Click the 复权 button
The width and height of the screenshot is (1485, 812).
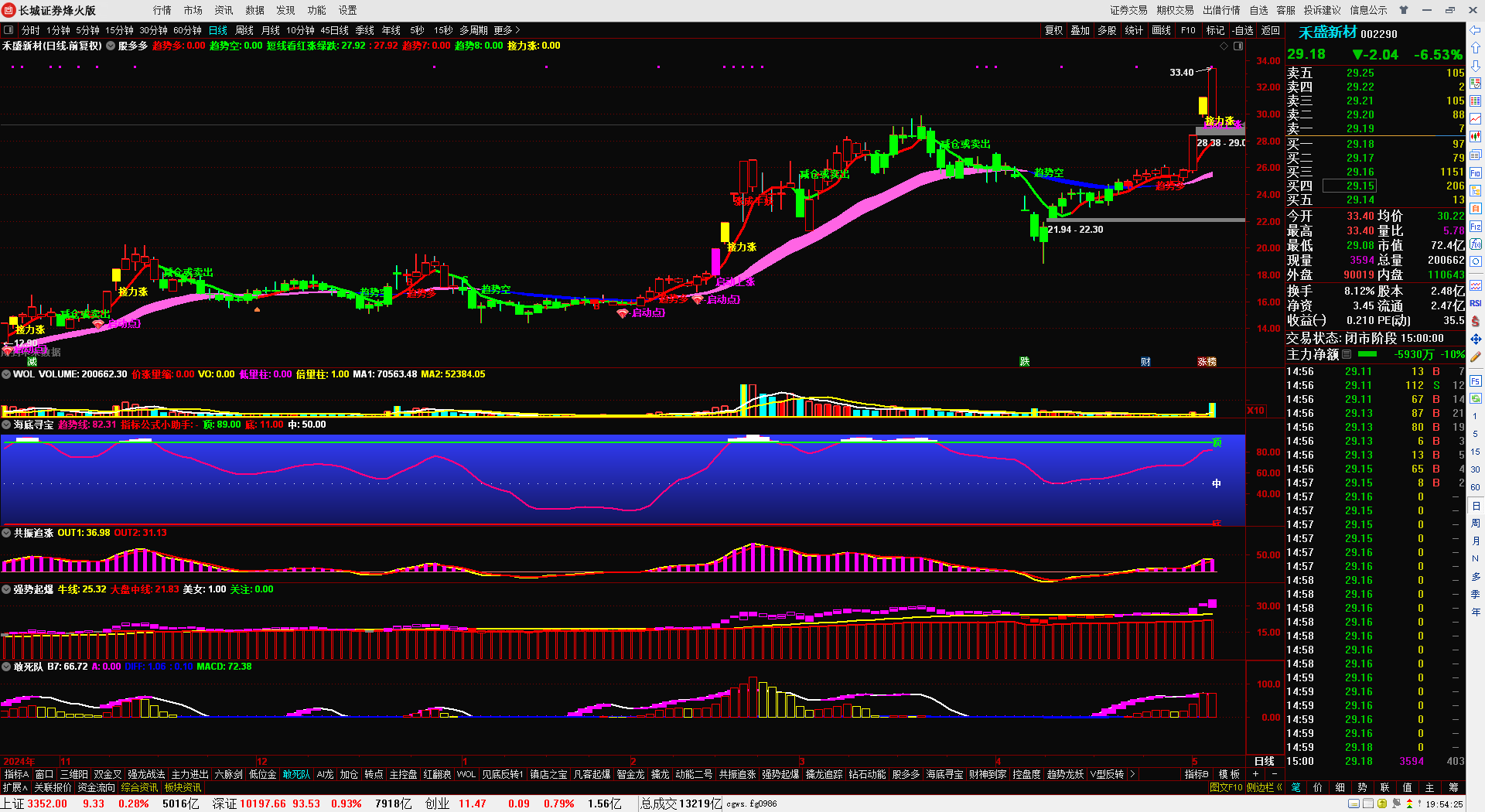(x=1054, y=30)
